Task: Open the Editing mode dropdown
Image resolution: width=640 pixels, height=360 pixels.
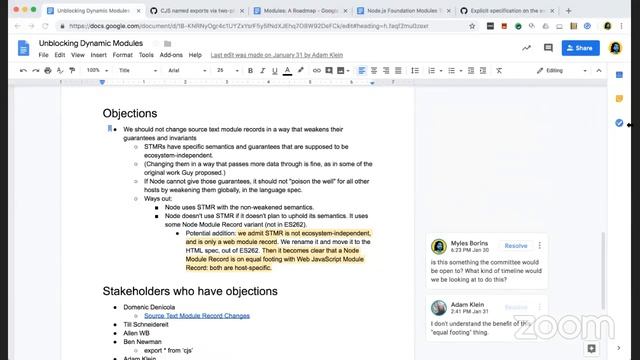Action: pos(562,71)
